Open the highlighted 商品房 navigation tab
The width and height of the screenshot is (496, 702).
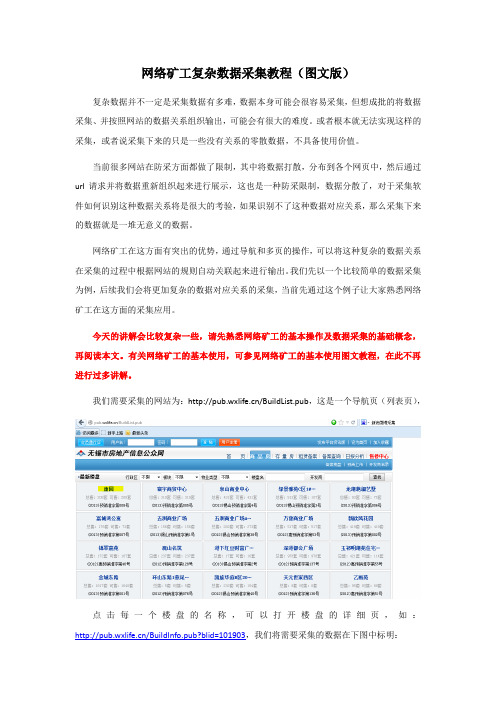[x=260, y=456]
